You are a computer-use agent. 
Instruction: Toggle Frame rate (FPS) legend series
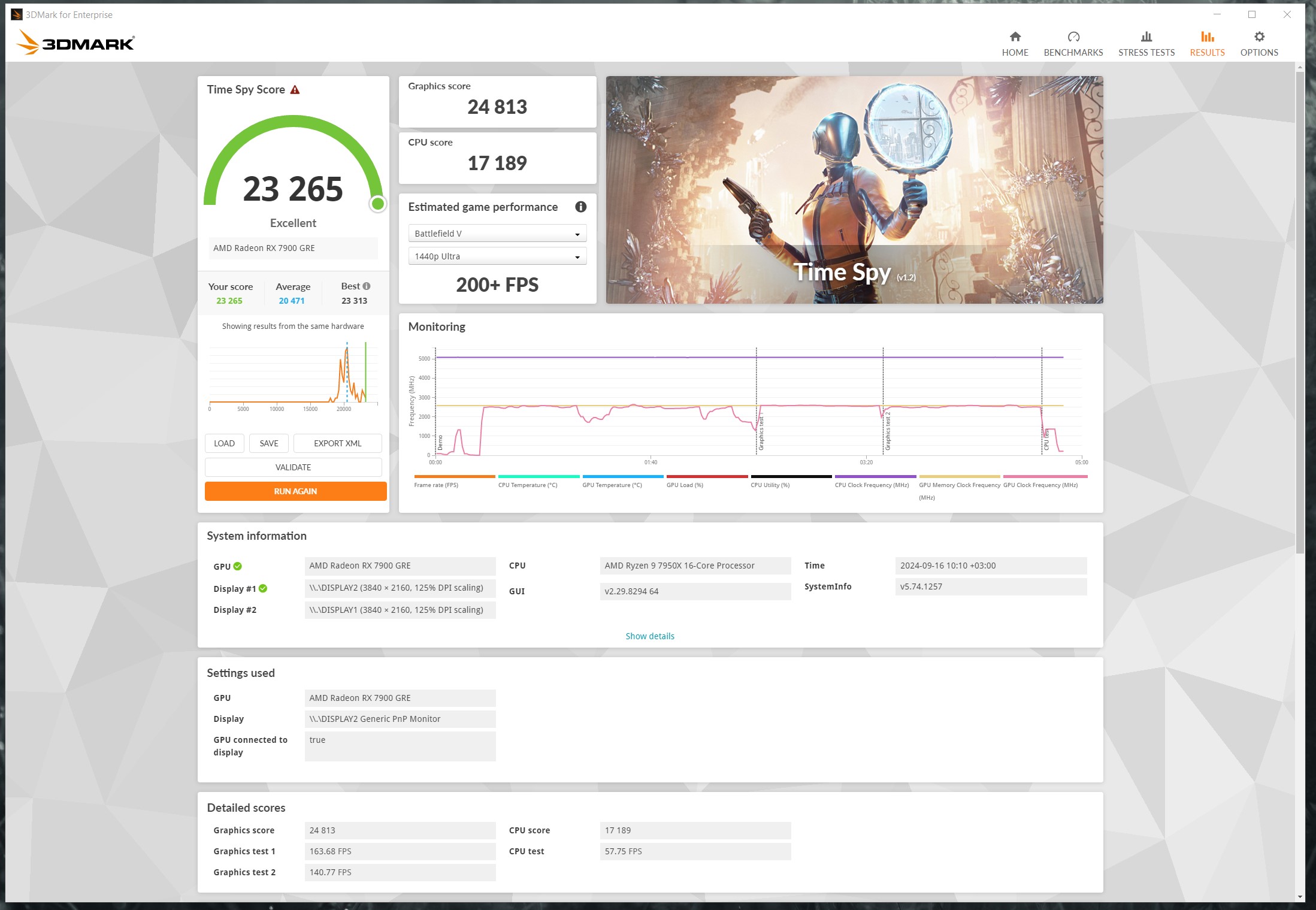[x=436, y=485]
